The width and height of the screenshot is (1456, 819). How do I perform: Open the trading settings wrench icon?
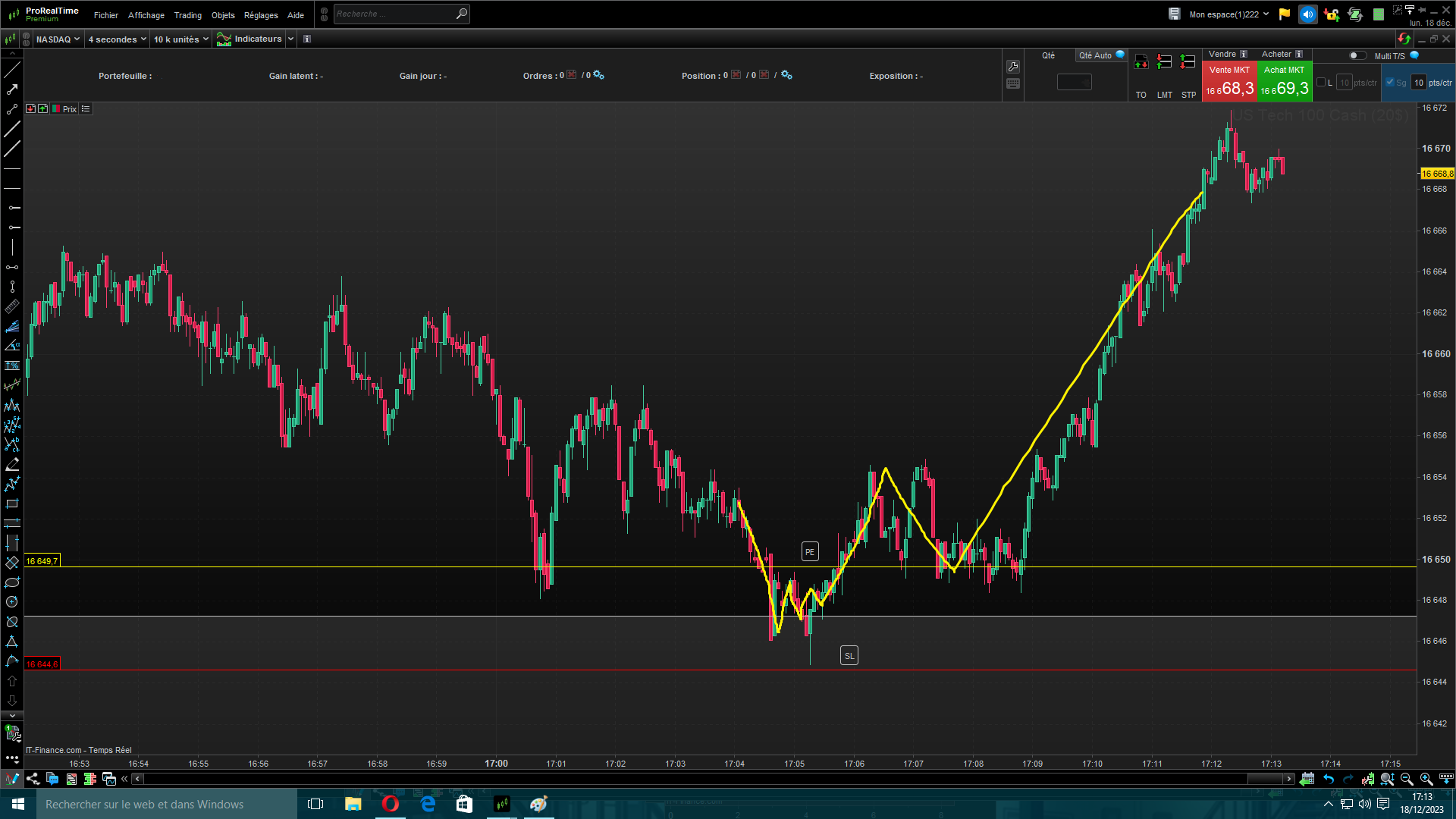[x=1013, y=67]
